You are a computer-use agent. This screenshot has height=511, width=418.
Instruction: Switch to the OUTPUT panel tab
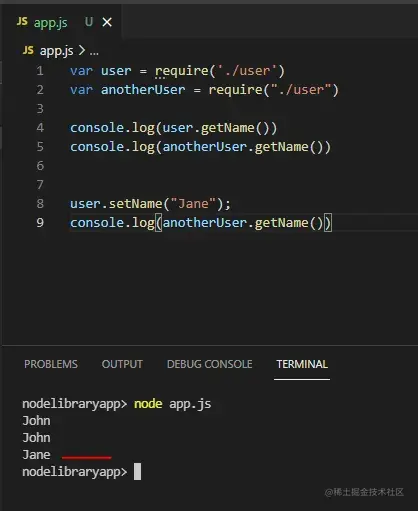[122, 364]
